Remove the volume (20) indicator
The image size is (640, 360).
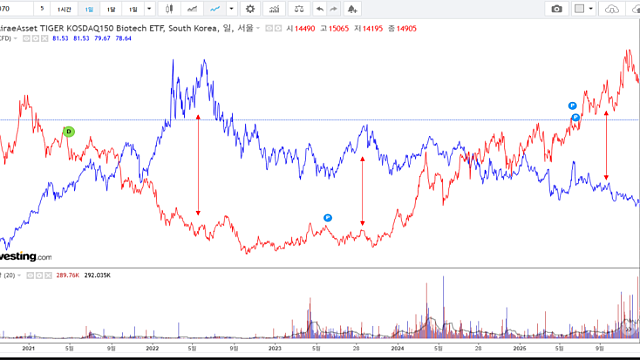point(48,276)
